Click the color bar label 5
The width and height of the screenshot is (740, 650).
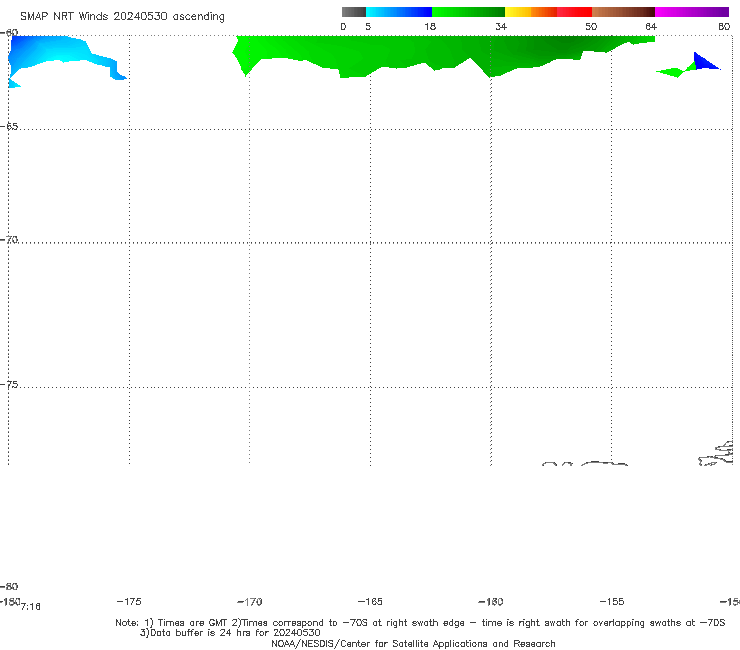(x=368, y=26)
